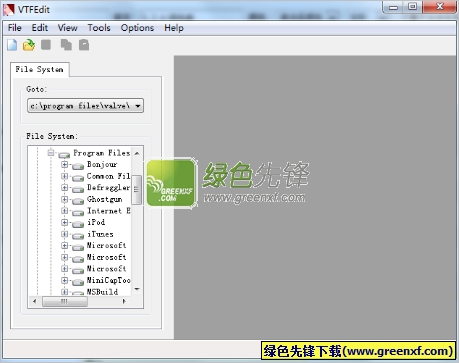Screen dimensions: 459x363
Task: Click the tree scroll down arrow
Action: tap(137, 289)
